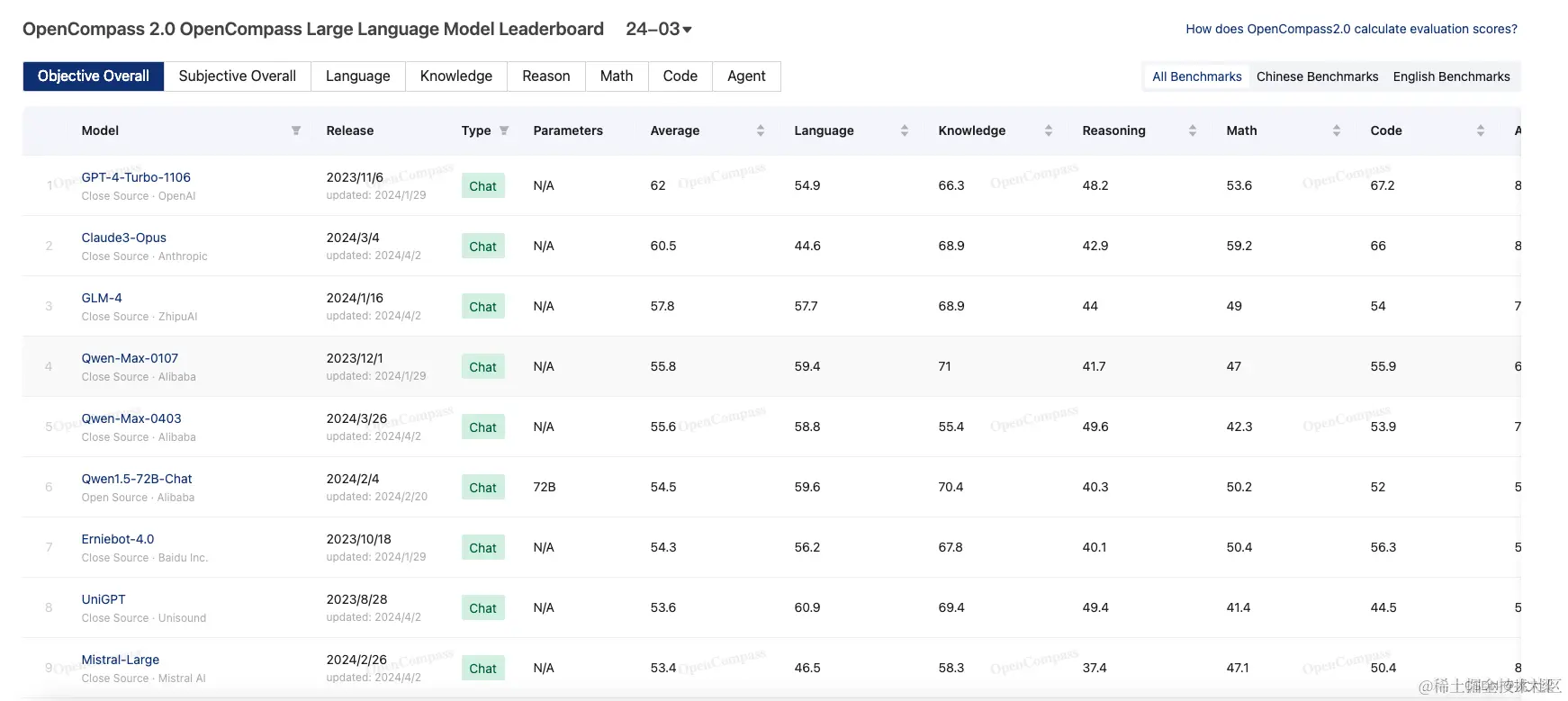Click Math score 50.4 for Erniebot-4.0

coord(1239,547)
